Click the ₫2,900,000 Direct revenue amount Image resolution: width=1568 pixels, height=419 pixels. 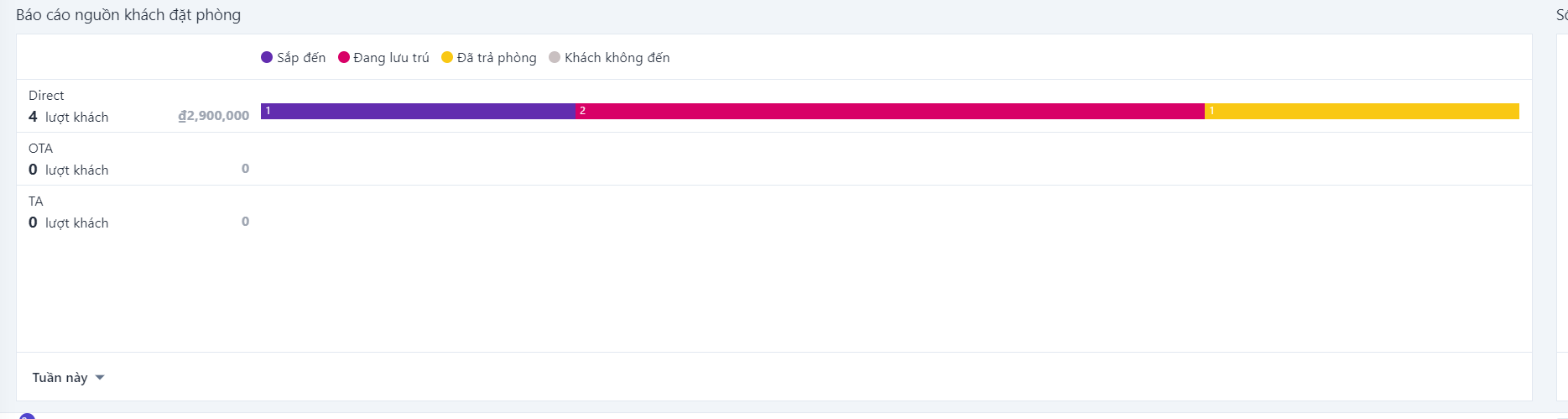tap(214, 116)
